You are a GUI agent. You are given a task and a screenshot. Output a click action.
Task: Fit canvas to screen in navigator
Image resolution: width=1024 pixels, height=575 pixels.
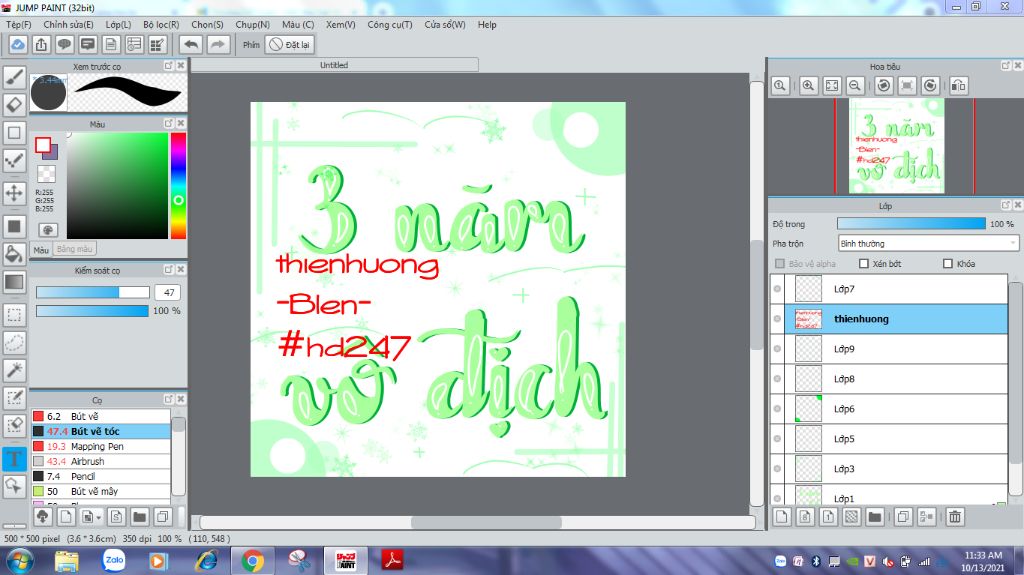[832, 86]
